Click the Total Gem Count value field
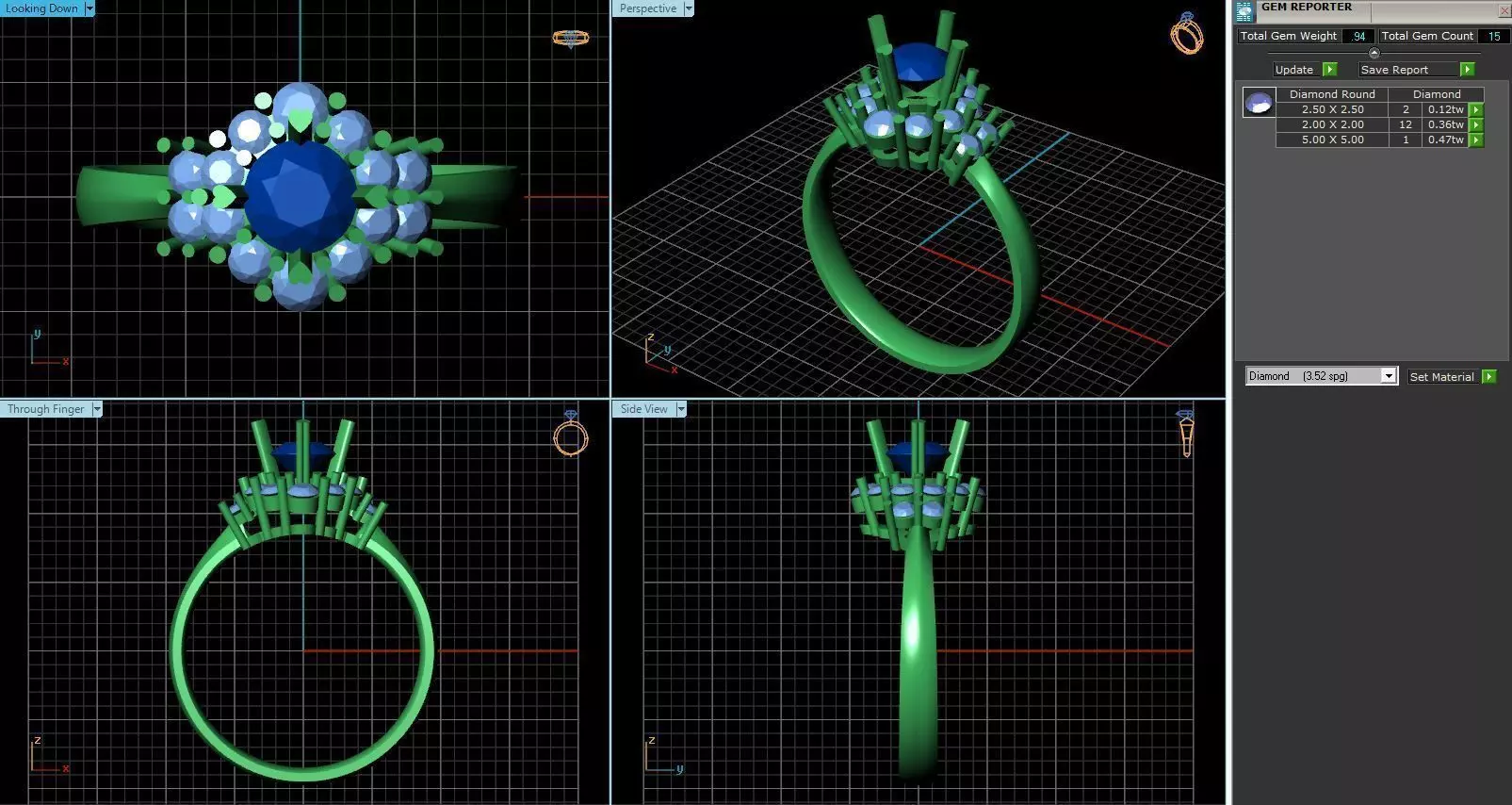This screenshot has height=805, width=1512. click(1493, 36)
